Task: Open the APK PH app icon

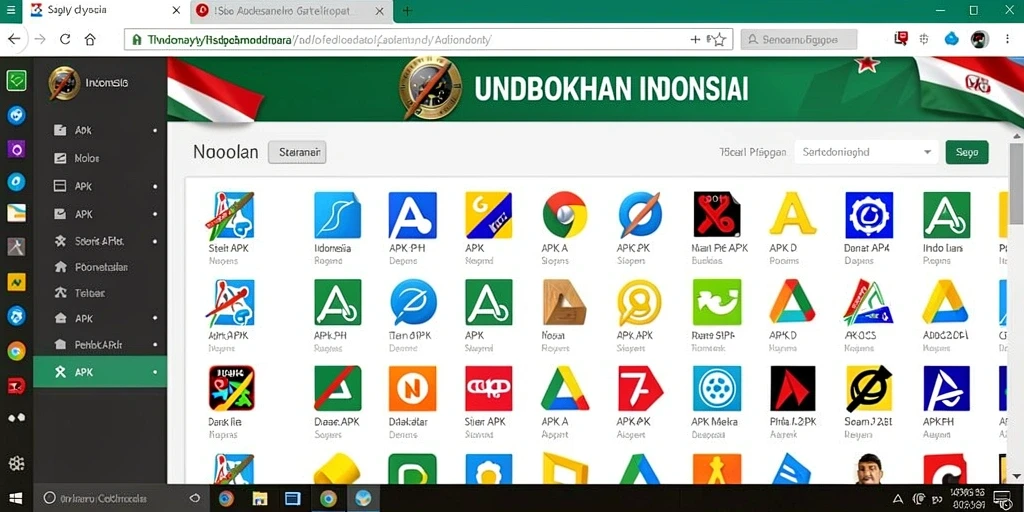Action: click(413, 215)
